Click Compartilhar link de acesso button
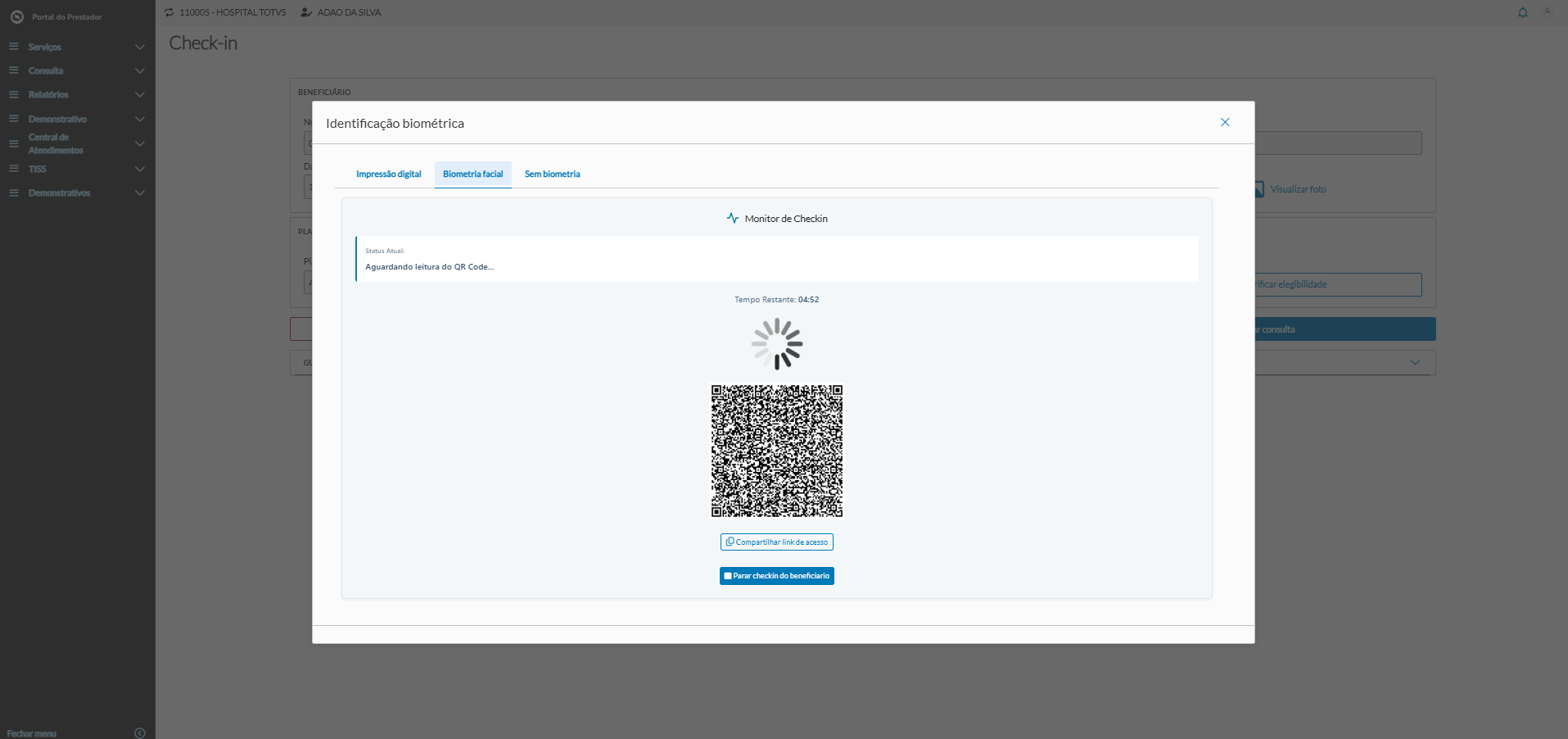The width and height of the screenshot is (1568, 739). click(777, 542)
